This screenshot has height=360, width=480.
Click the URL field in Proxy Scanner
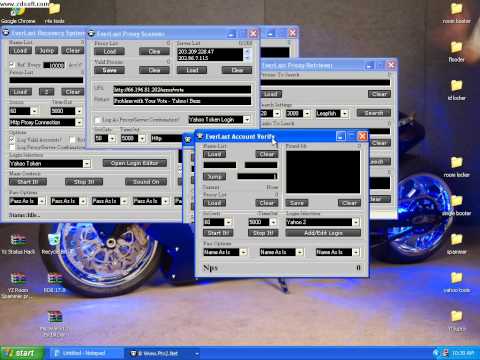[182, 89]
